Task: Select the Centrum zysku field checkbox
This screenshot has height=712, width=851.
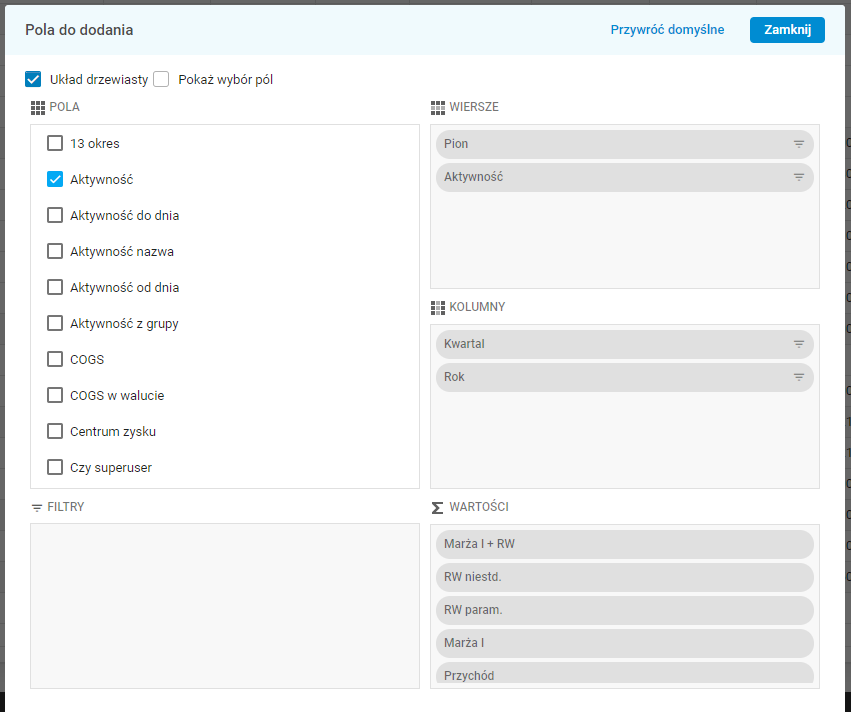Action: (55, 431)
